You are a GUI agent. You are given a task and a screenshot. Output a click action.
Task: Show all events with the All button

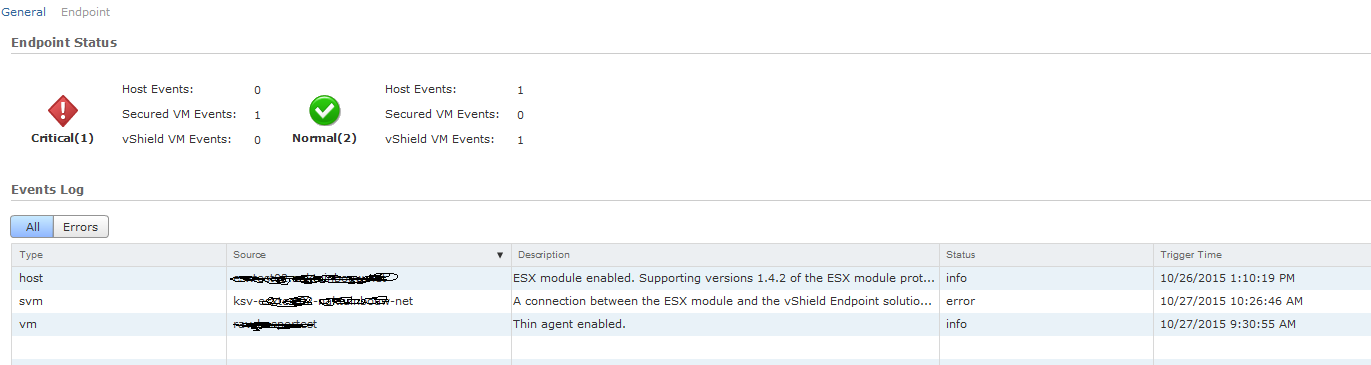32,227
